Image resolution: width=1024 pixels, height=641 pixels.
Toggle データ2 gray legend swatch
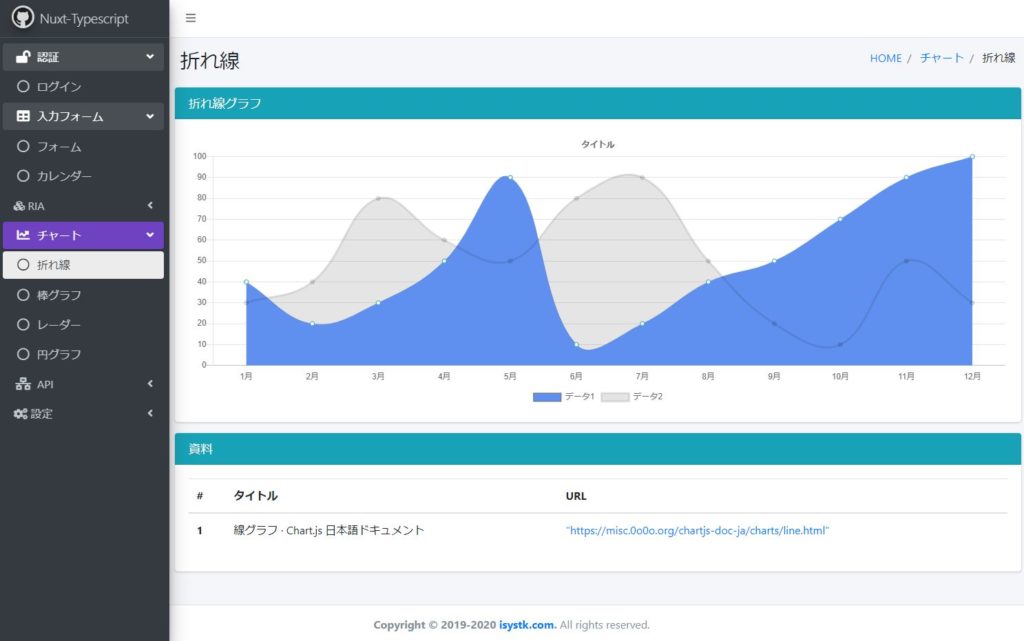615,397
